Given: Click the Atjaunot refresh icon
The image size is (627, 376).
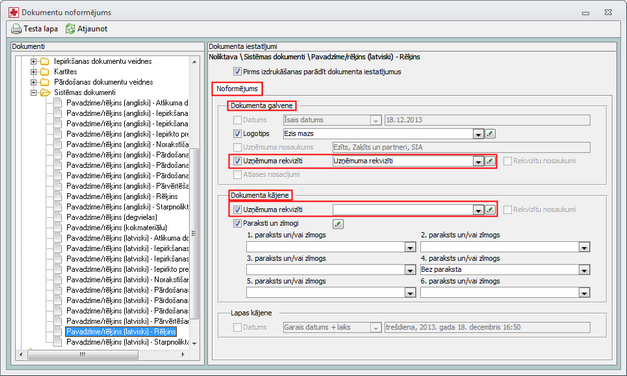Looking at the screenshot, I should tap(70, 29).
